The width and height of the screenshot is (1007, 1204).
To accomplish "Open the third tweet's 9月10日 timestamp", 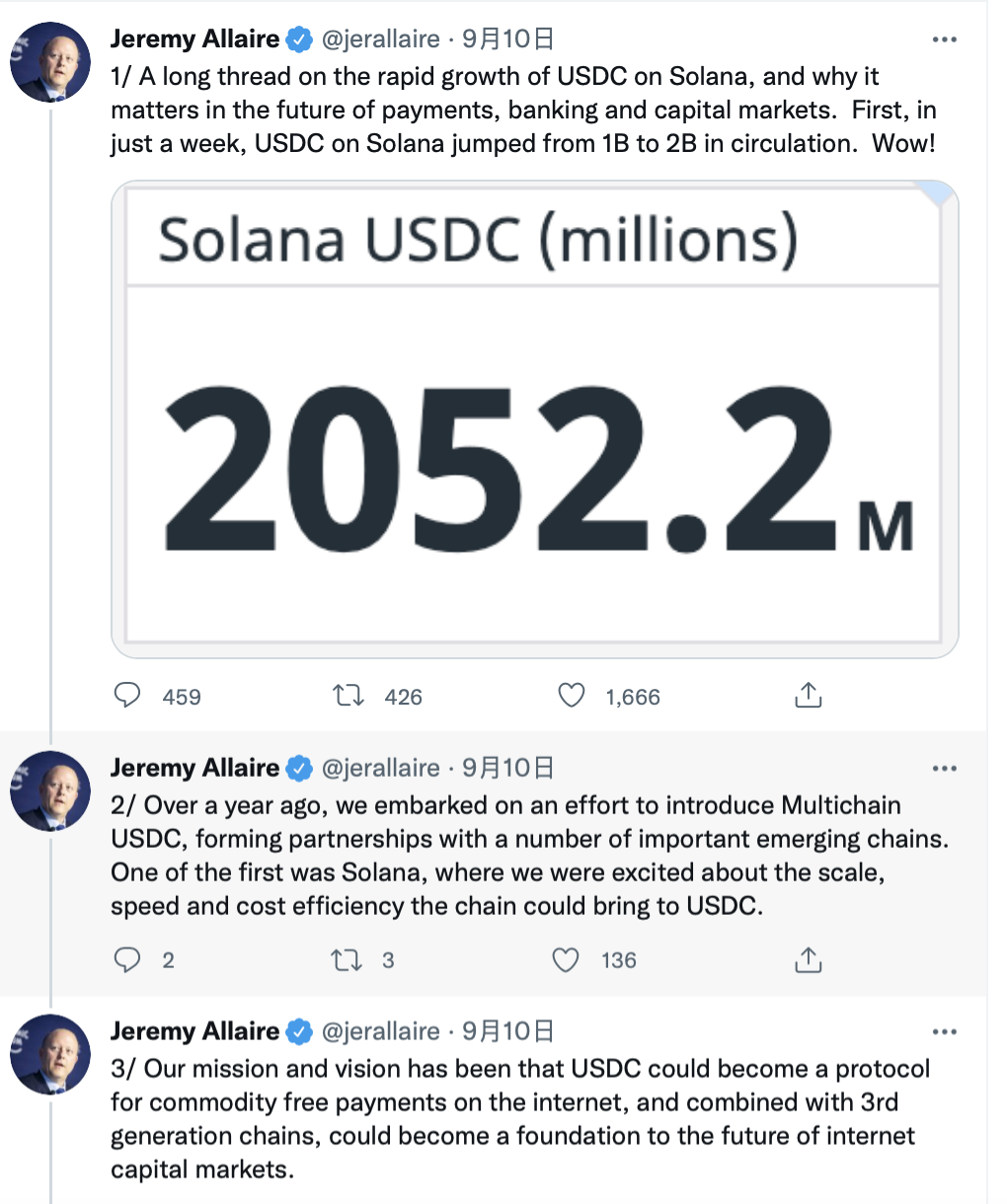I will click(x=507, y=1031).
